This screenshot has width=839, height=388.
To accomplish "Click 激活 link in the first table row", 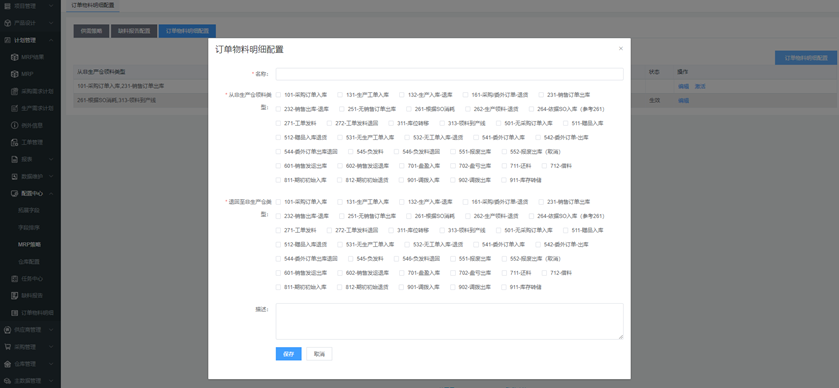I will (700, 86).
